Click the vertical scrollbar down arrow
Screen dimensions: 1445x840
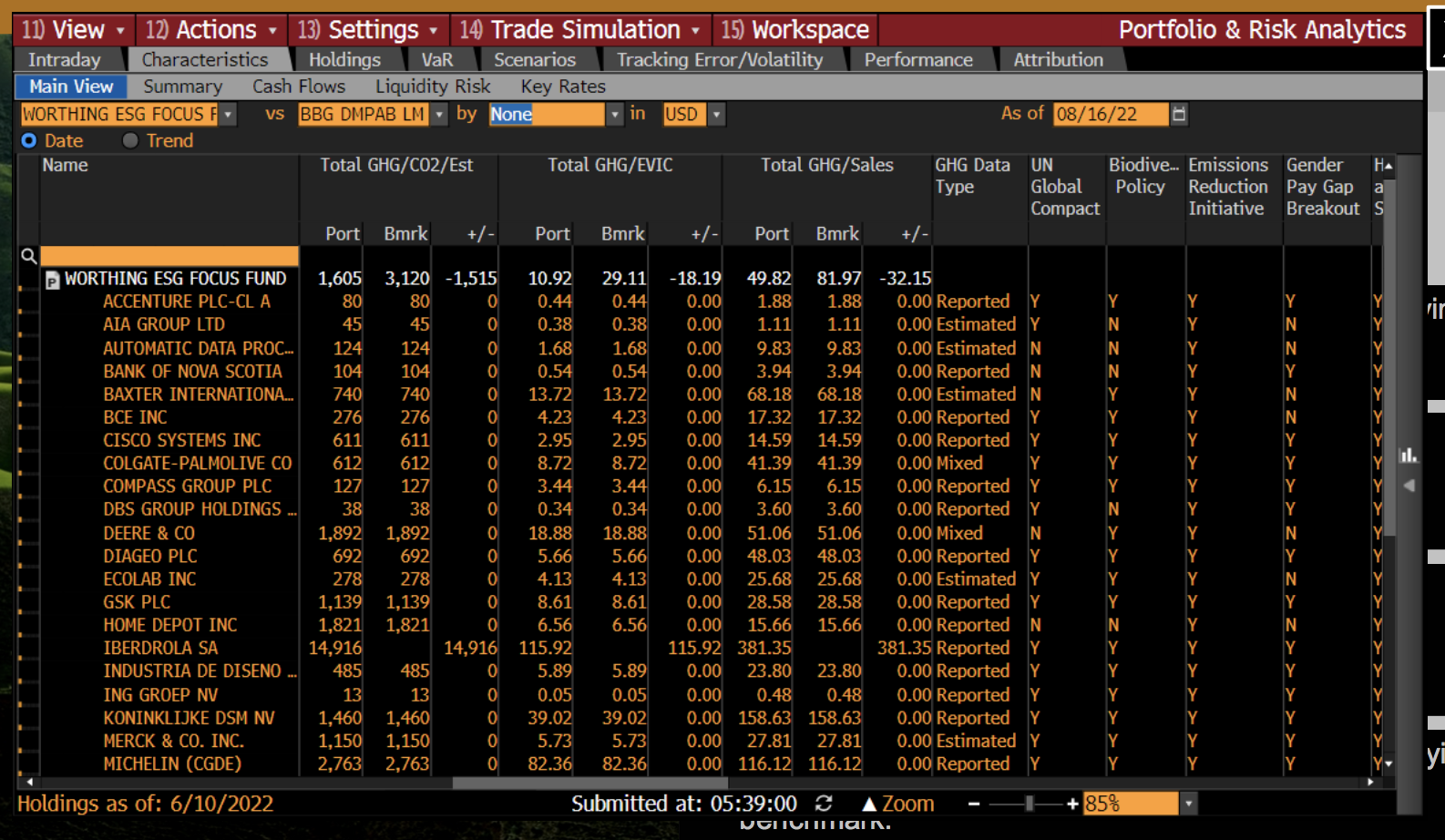[1389, 764]
